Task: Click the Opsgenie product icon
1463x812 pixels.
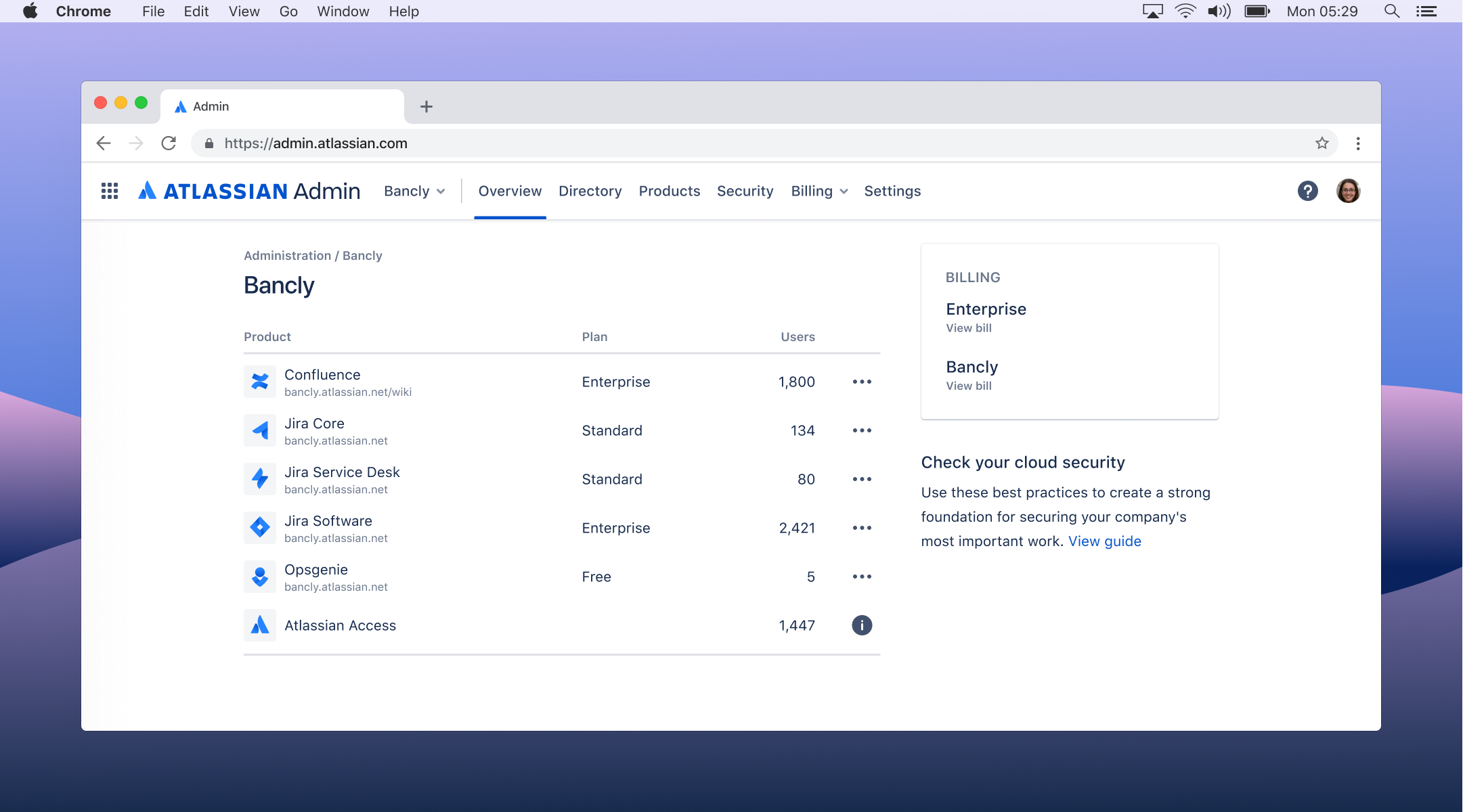Action: (259, 576)
